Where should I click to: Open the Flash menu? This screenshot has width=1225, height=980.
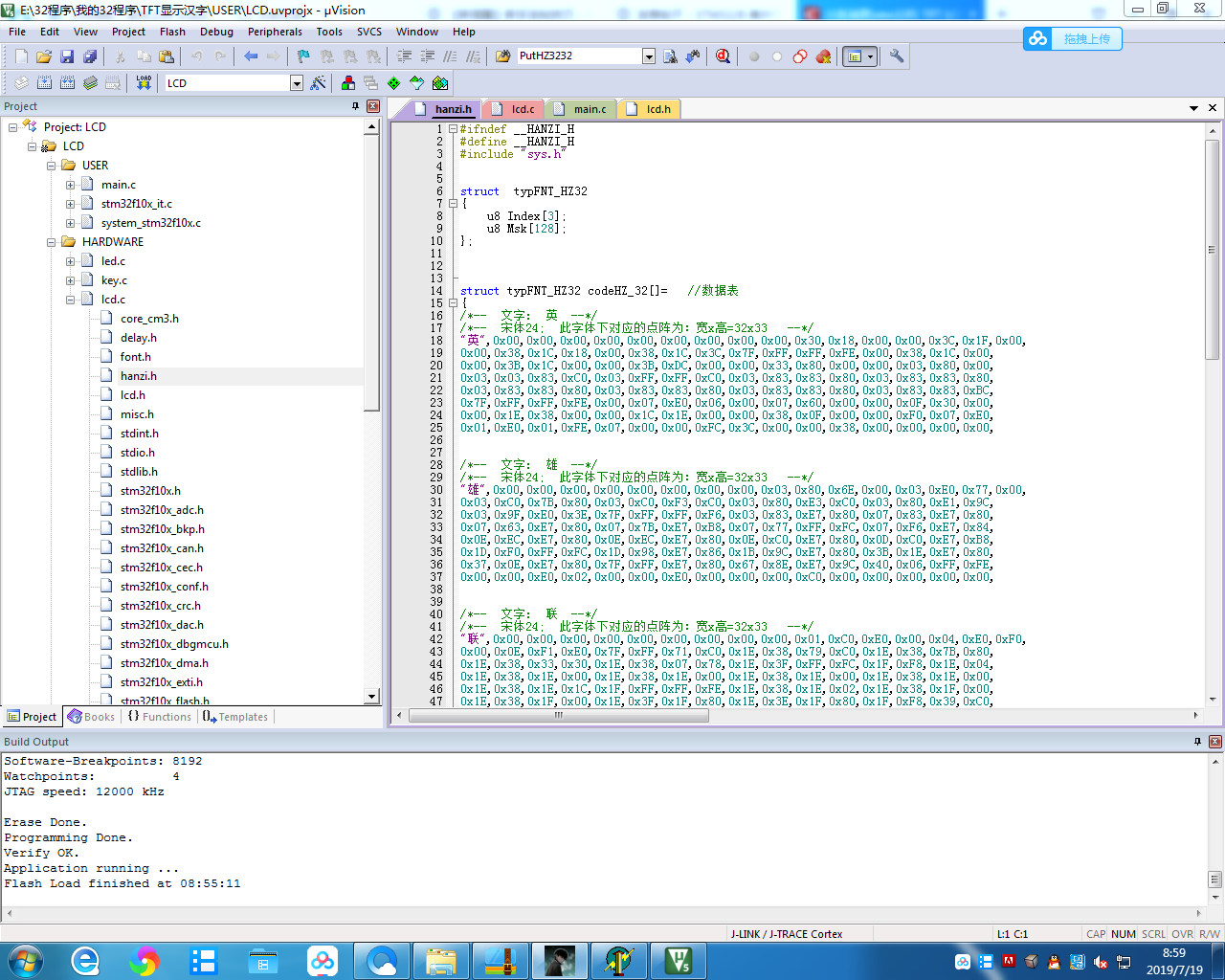click(x=172, y=32)
